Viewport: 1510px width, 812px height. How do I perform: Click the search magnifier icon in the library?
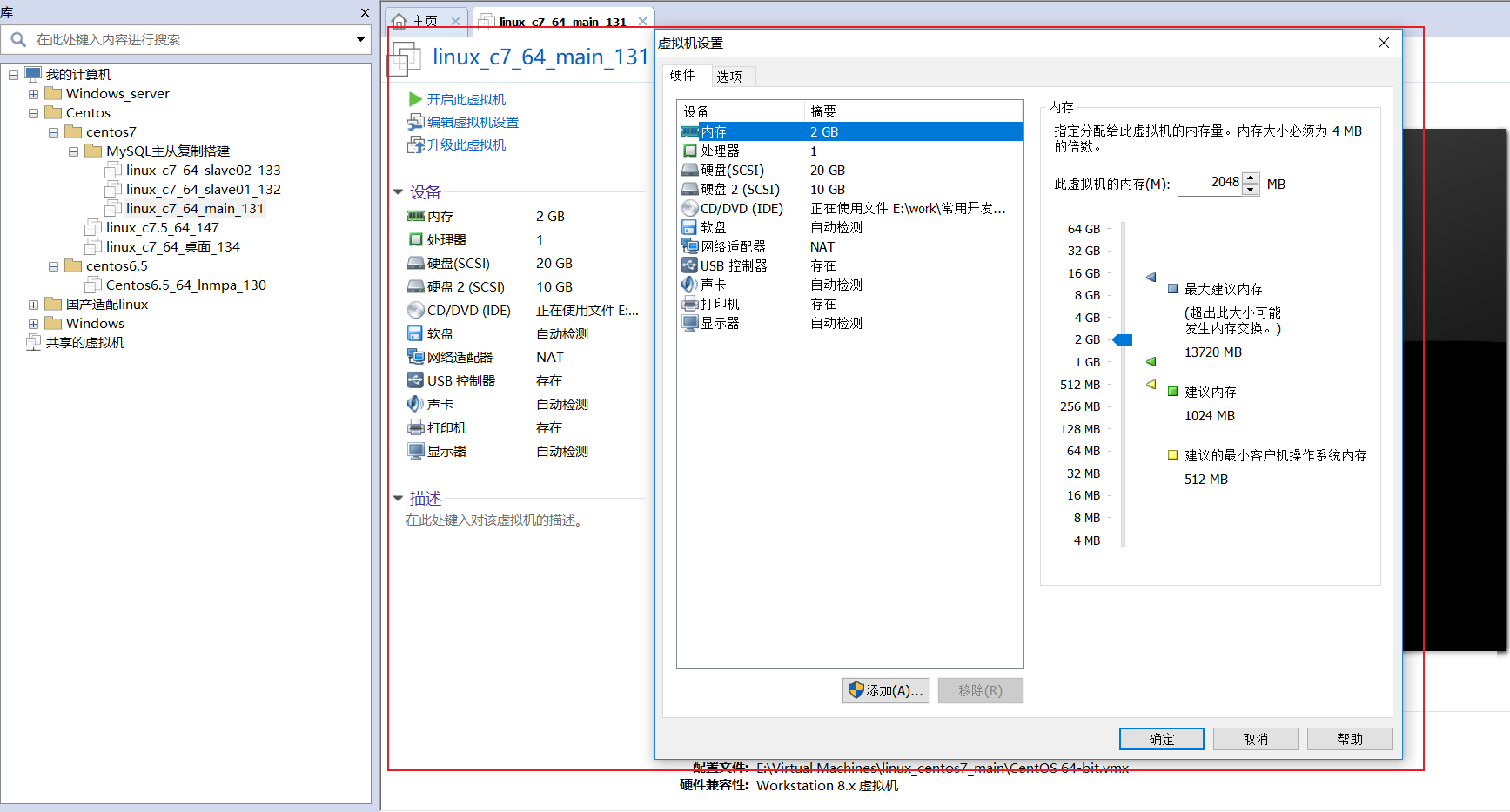point(18,40)
